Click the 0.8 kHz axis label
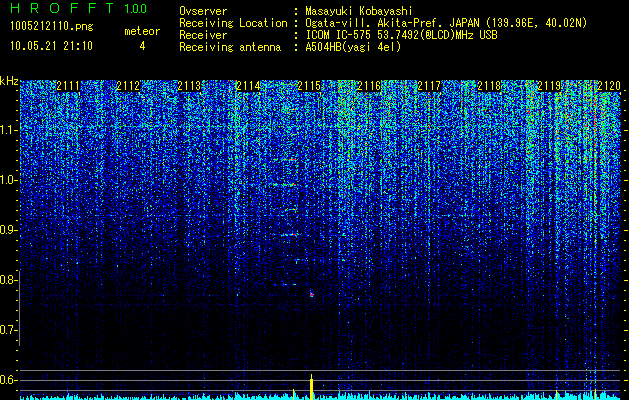Viewport: 629px width, 400px height. pyautogui.click(x=8, y=280)
